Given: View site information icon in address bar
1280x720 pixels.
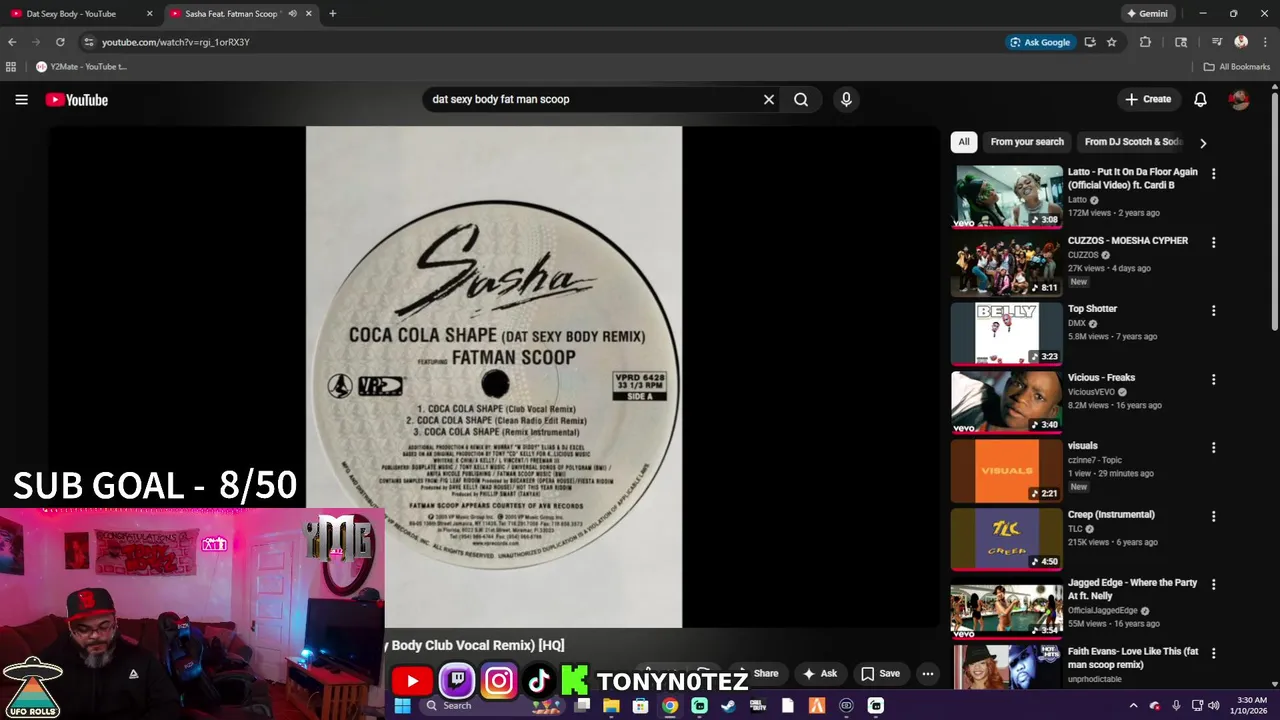Looking at the screenshot, I should (x=88, y=42).
